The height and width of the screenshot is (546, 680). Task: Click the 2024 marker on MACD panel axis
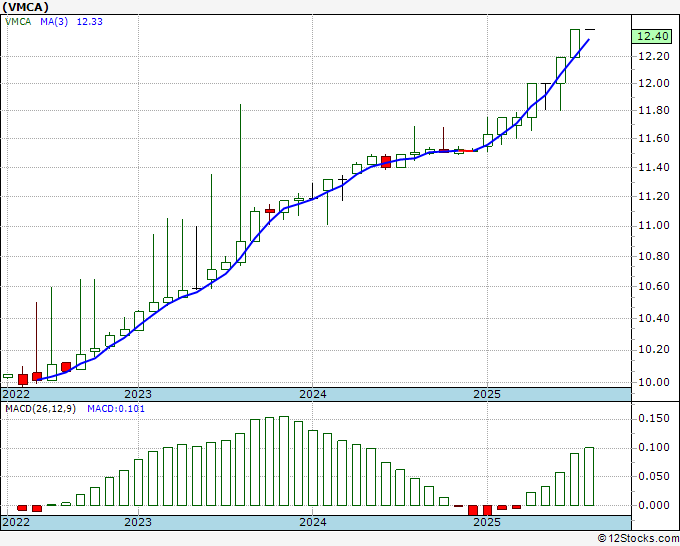click(312, 522)
